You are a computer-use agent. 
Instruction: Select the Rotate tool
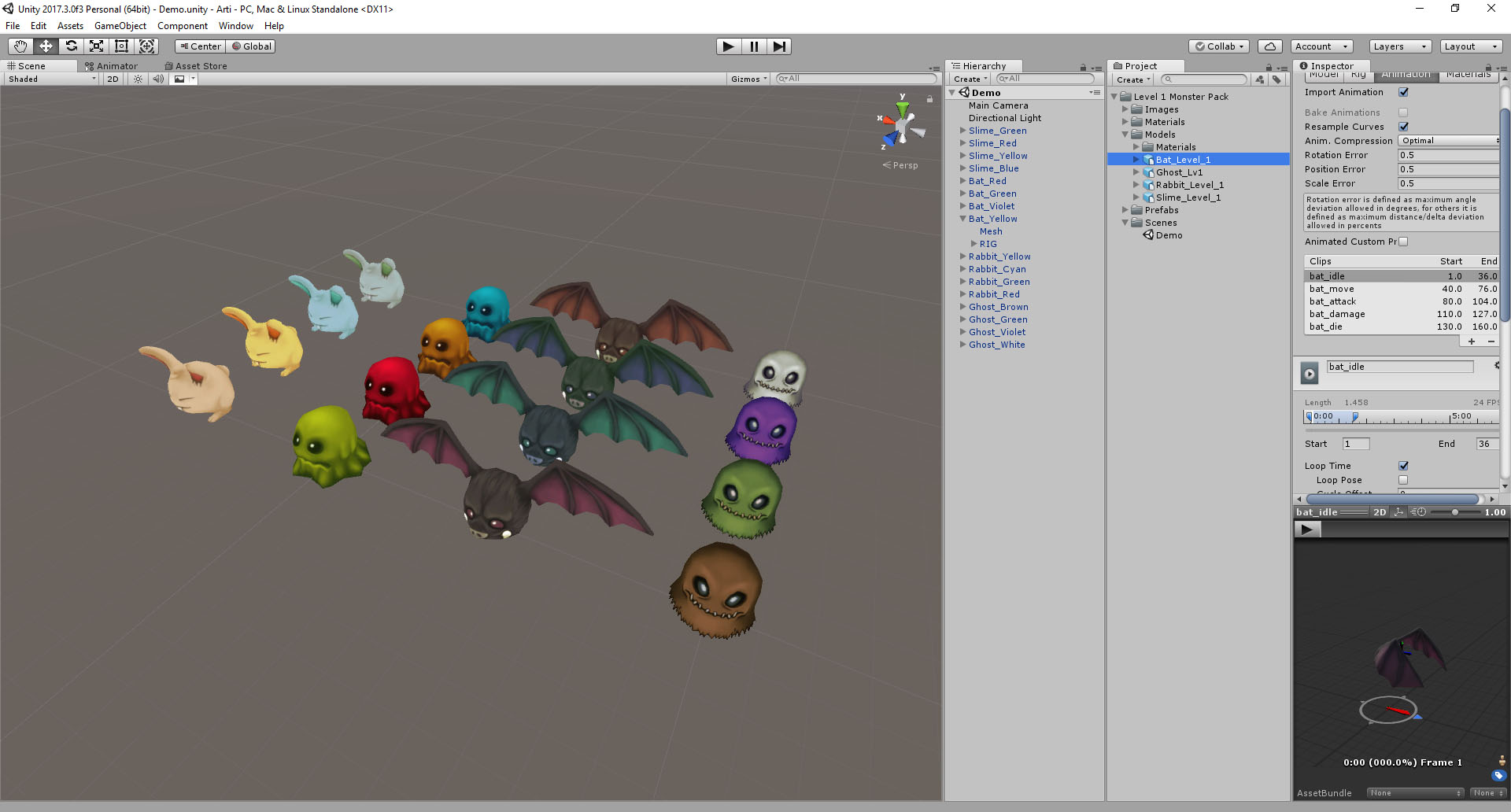[72, 46]
